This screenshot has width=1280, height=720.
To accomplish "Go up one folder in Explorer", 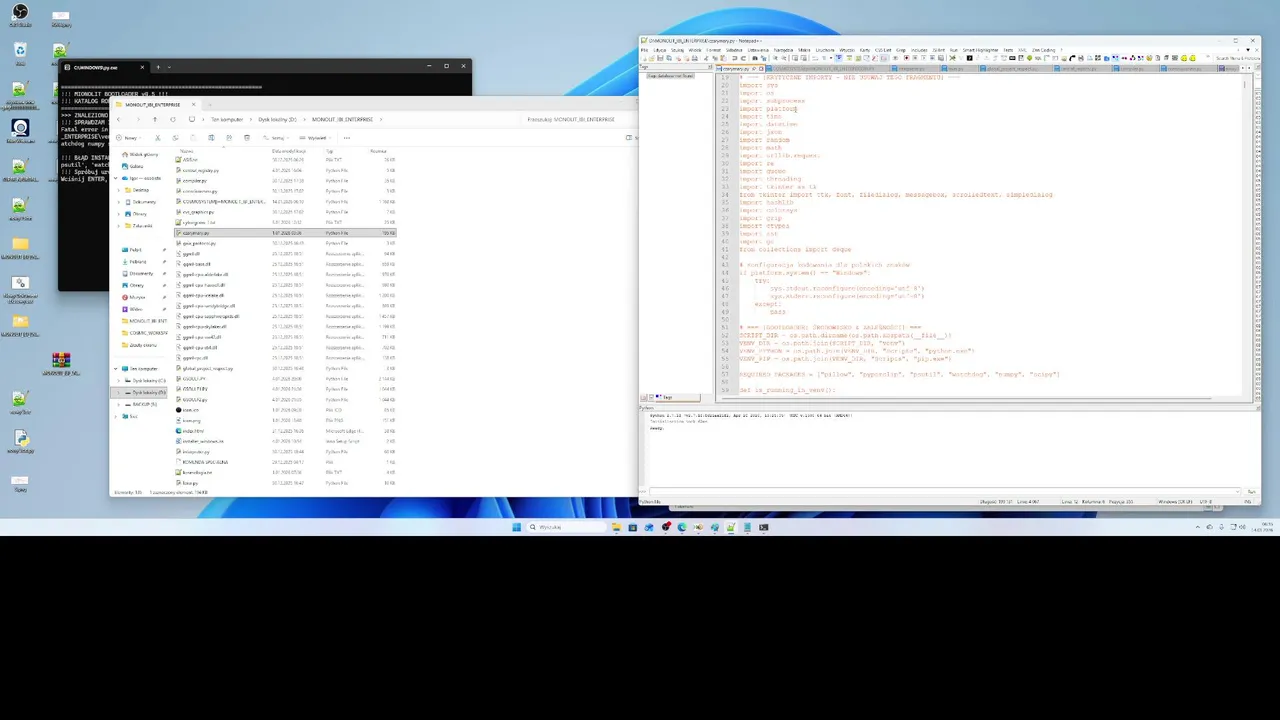I will coord(155,119).
